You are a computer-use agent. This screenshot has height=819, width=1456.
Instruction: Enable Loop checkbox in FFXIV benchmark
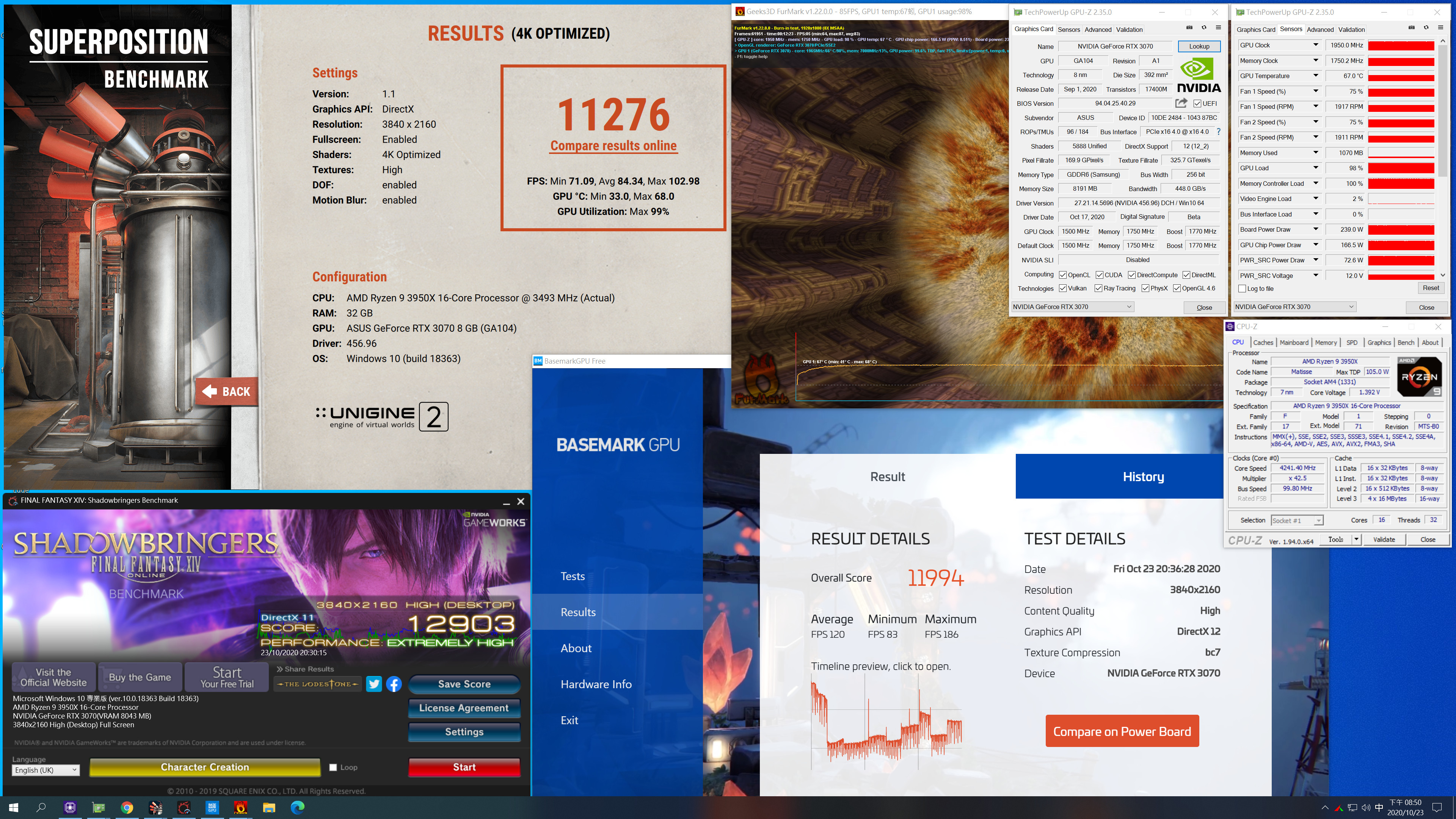(x=333, y=767)
